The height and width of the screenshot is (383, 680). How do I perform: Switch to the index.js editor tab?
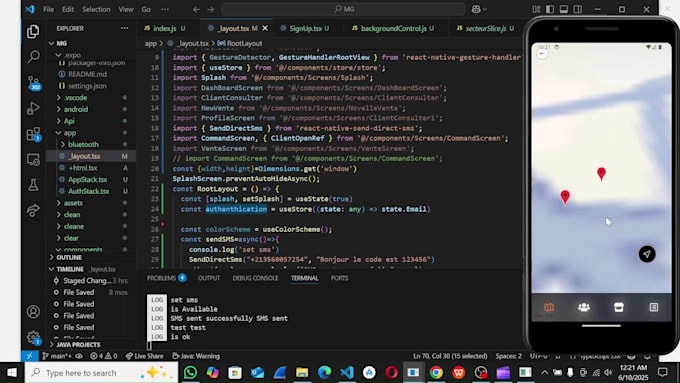tap(165, 28)
